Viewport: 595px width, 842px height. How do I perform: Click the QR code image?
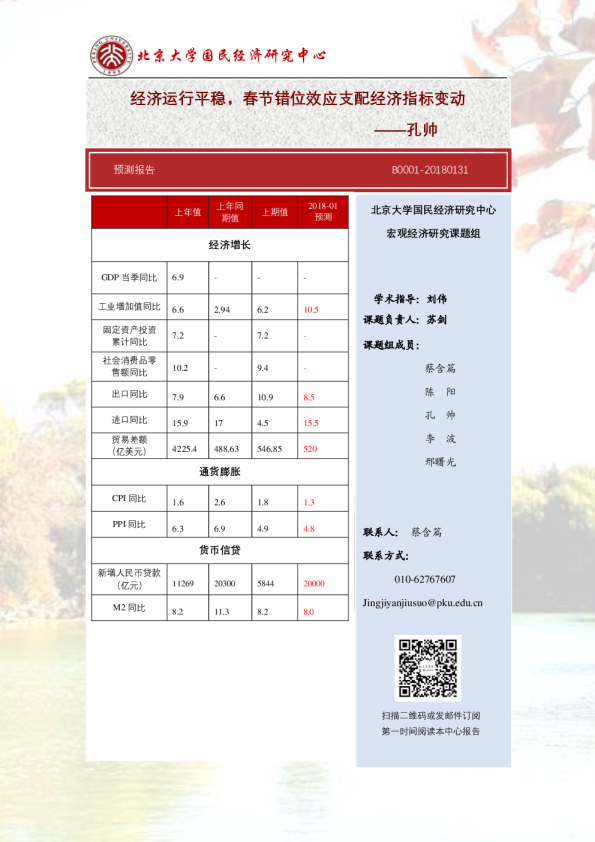(428, 668)
